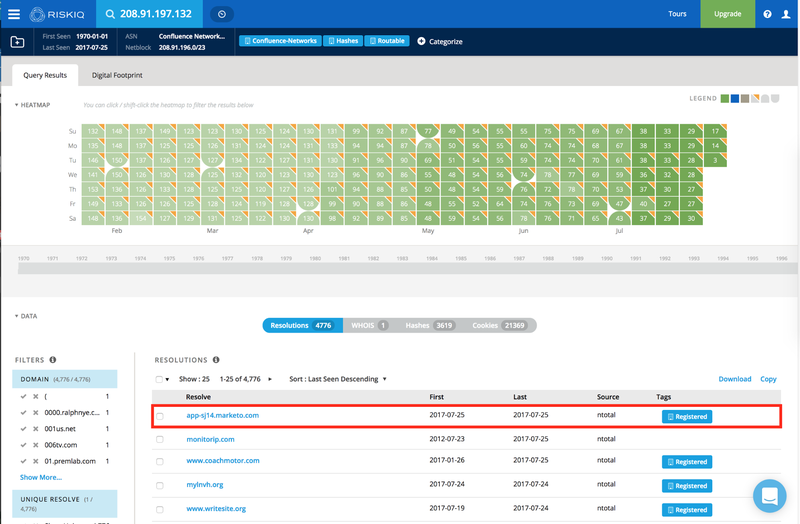Click the Hashes tag in header
Screen dimensions: 800x524
pos(343,41)
